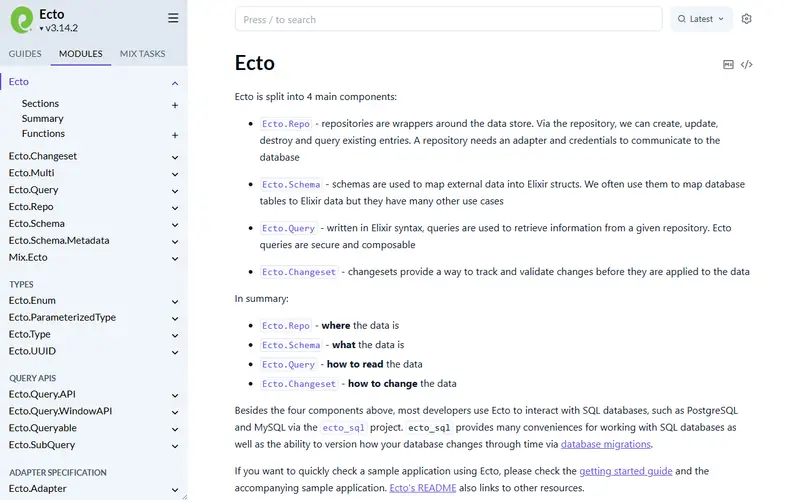Screen dimensions: 800x500
Task: Open Ecto.Enum in sidebar
Action: click(x=32, y=301)
